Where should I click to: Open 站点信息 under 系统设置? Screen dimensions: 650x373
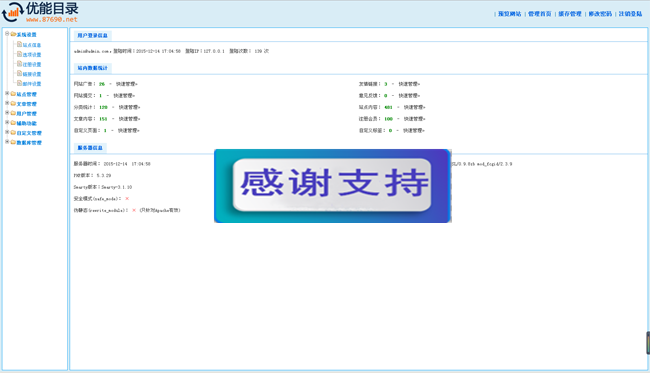click(x=32, y=45)
